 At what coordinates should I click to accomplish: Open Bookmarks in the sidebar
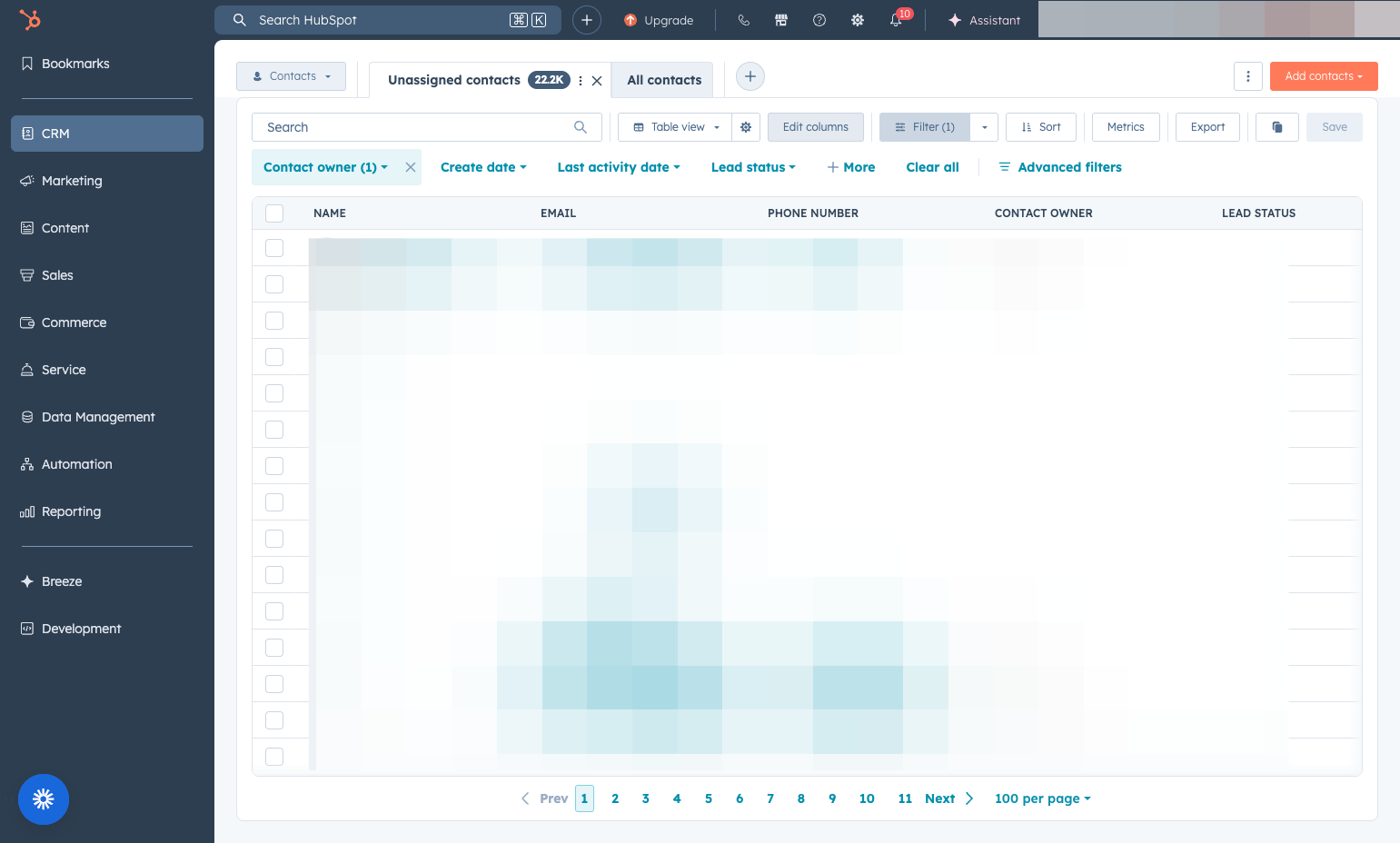click(107, 64)
